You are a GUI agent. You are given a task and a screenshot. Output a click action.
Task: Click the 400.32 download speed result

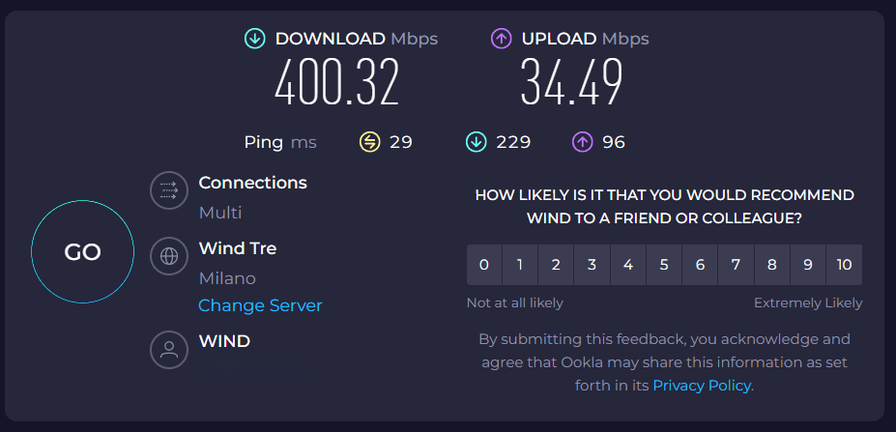(x=337, y=84)
